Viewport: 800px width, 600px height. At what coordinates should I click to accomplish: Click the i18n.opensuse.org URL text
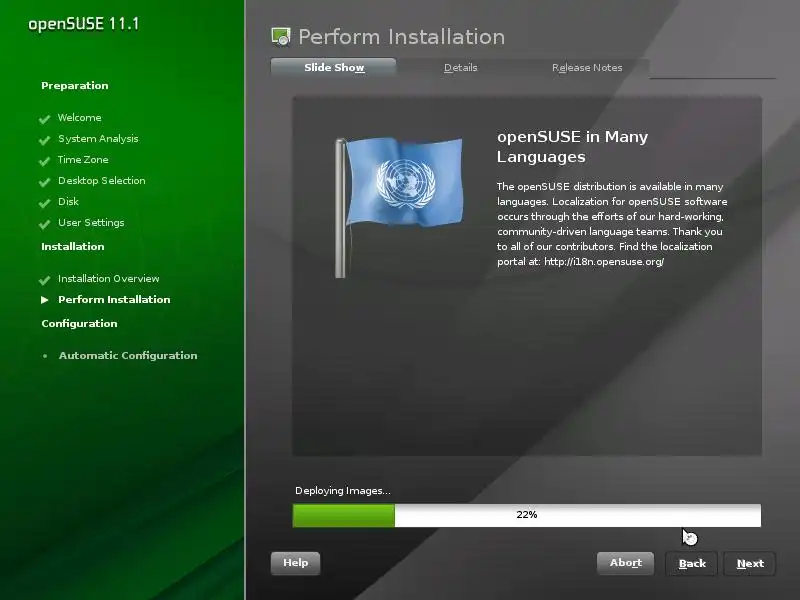tap(604, 262)
